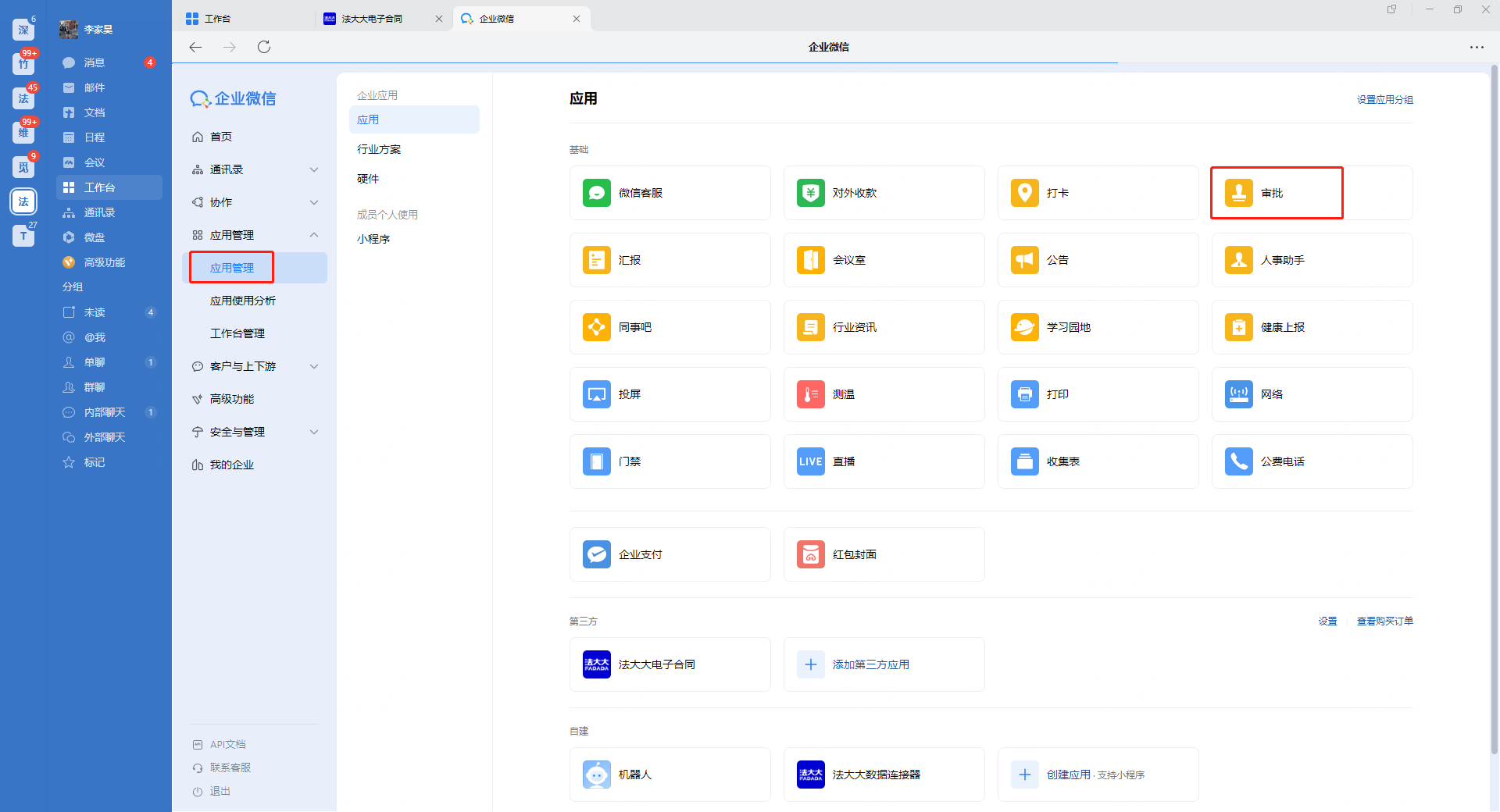Open the 打卡 app icon

coord(1024,193)
